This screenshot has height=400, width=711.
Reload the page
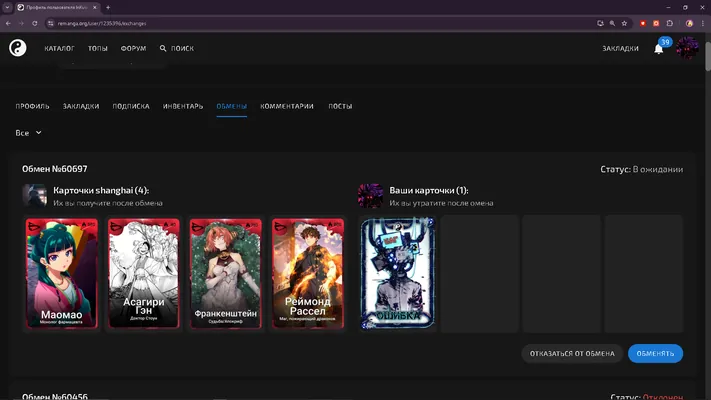[34, 23]
